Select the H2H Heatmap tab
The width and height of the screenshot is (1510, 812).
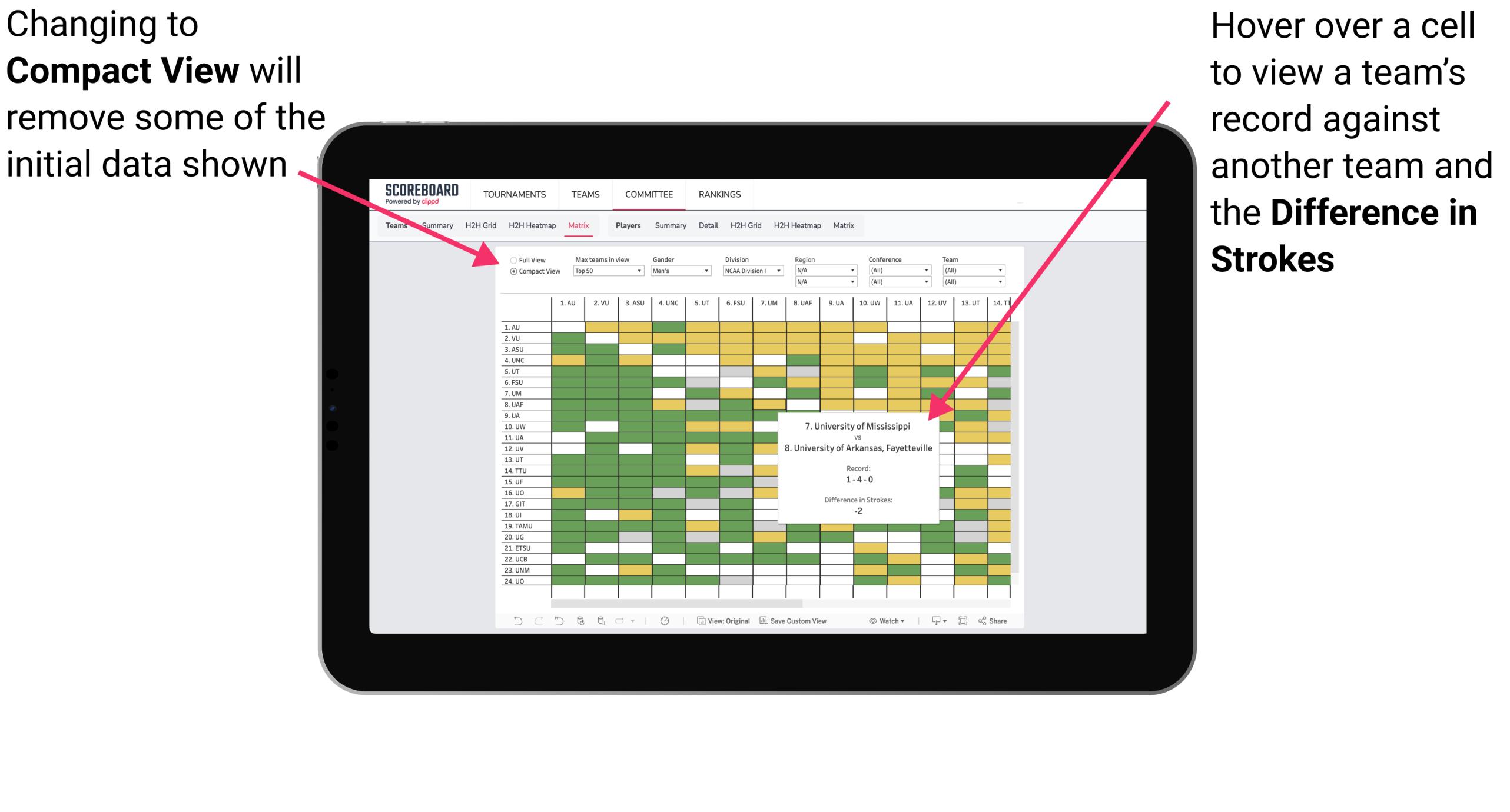[x=557, y=226]
